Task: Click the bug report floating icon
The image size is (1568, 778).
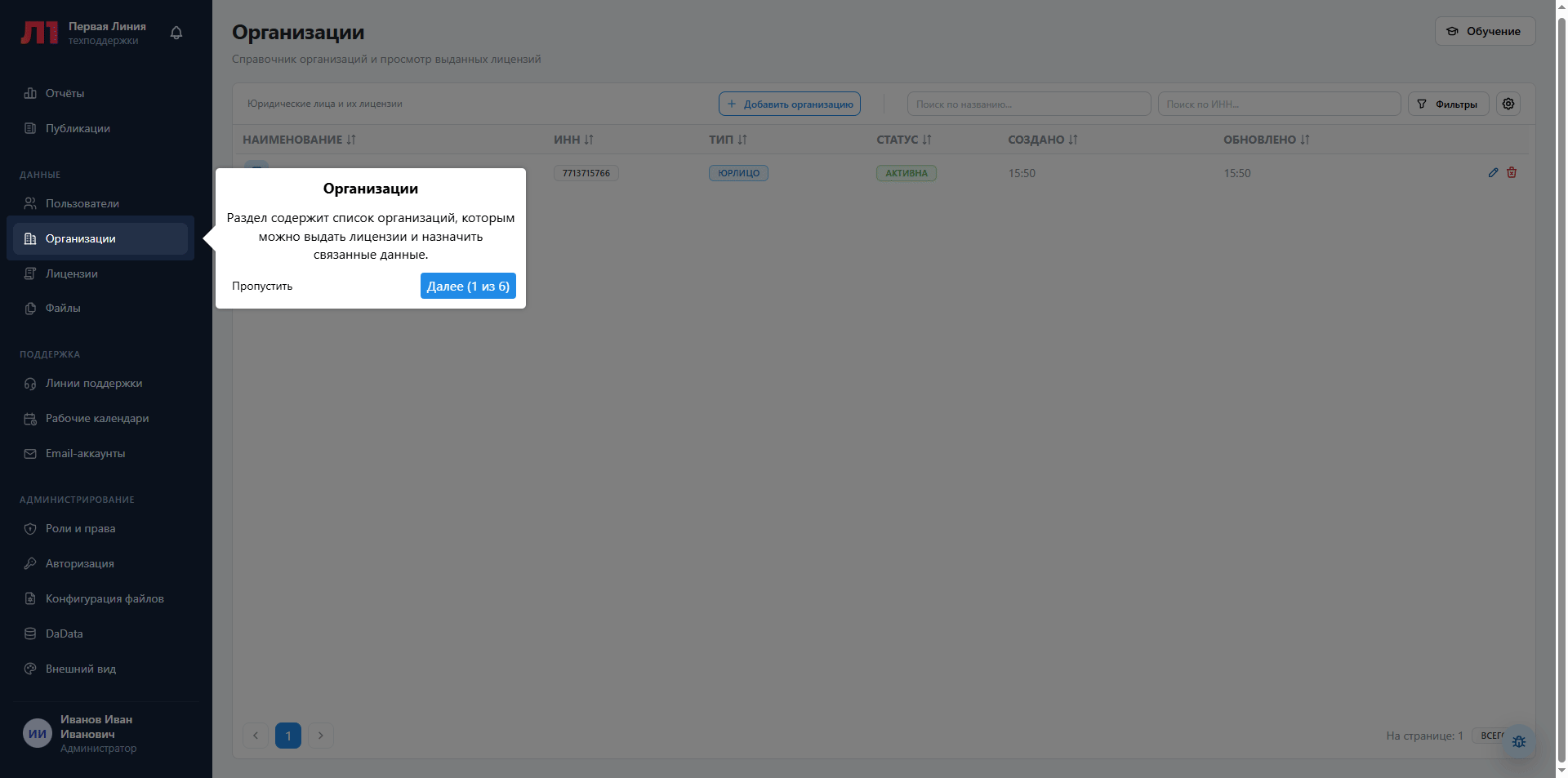Action: (1519, 741)
